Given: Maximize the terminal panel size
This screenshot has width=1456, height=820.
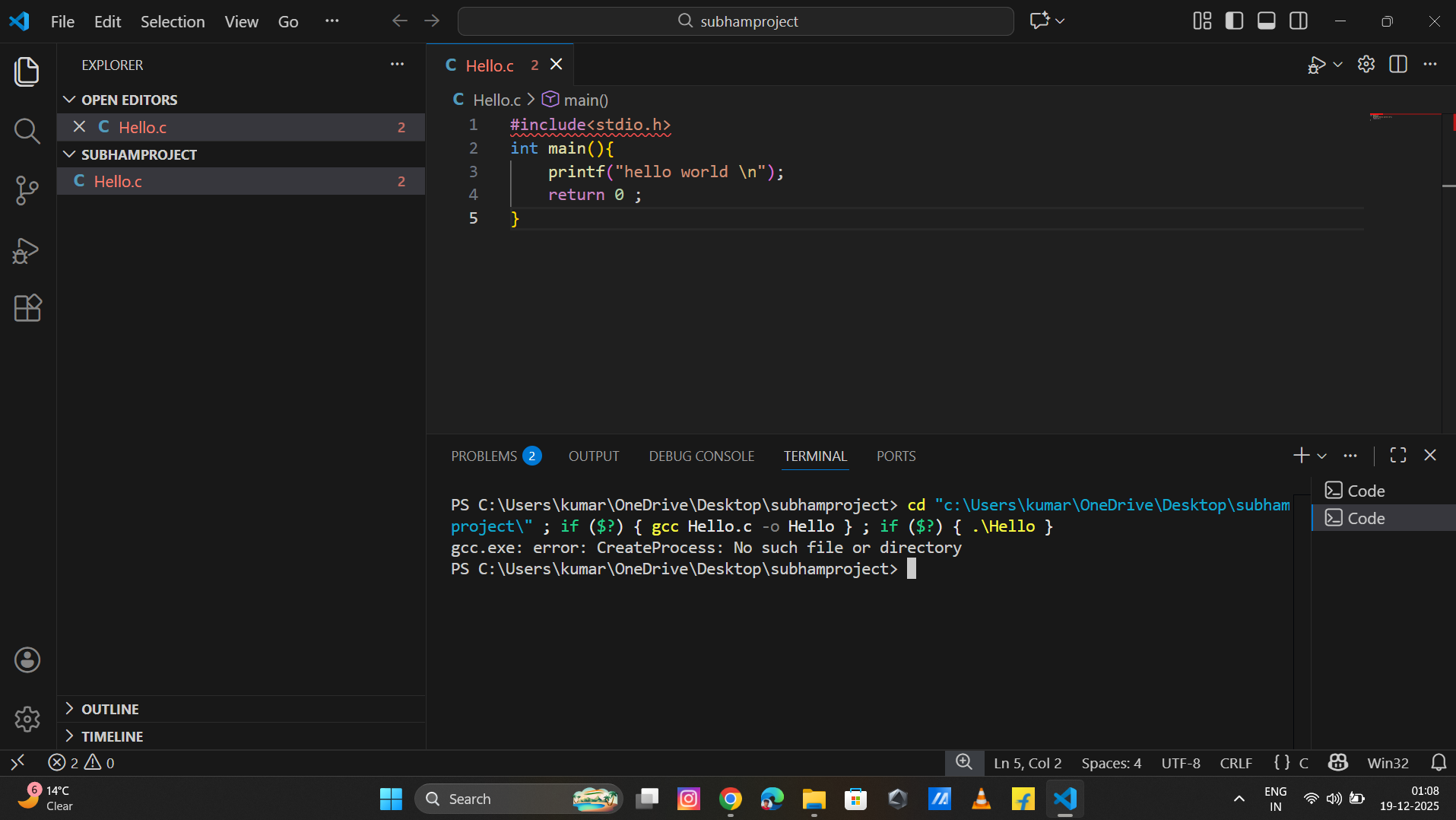Looking at the screenshot, I should 1397,455.
